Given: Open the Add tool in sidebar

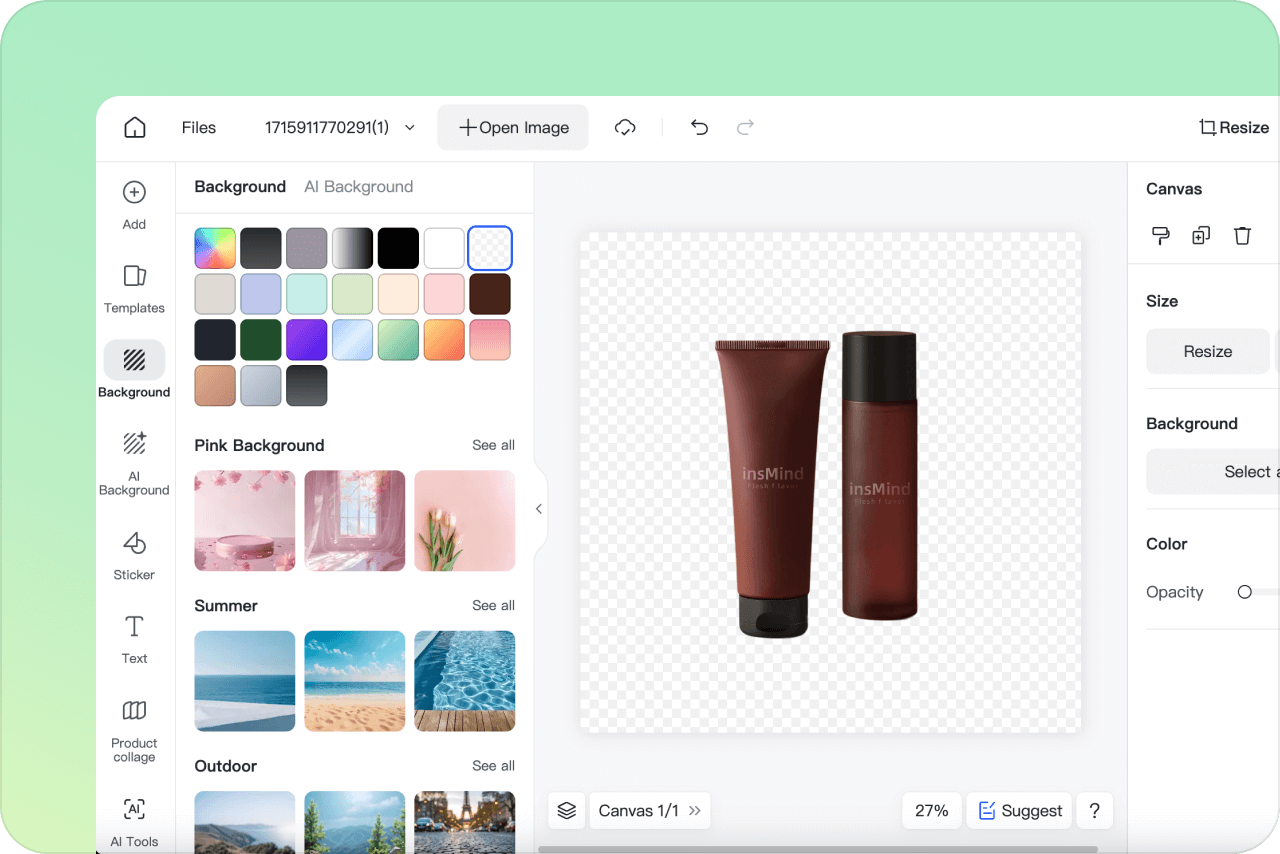Looking at the screenshot, I should coord(134,205).
